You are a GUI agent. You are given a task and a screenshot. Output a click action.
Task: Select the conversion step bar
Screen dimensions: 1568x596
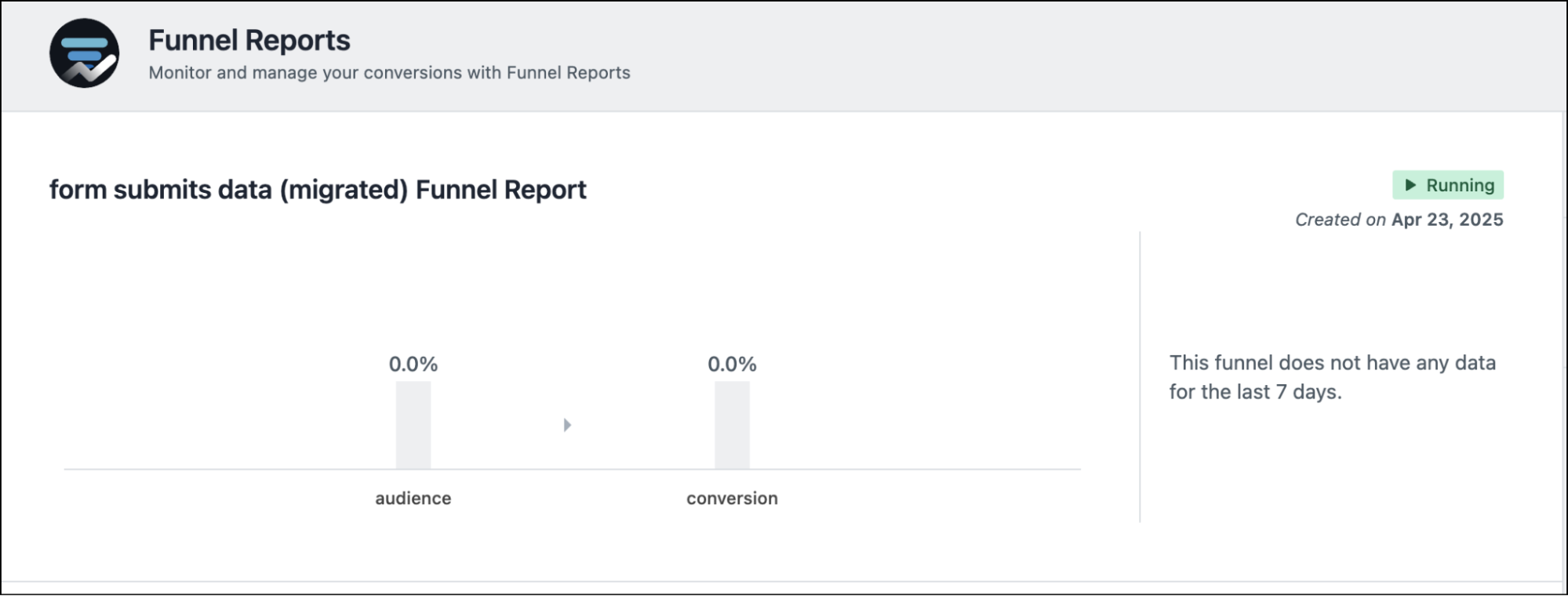732,425
